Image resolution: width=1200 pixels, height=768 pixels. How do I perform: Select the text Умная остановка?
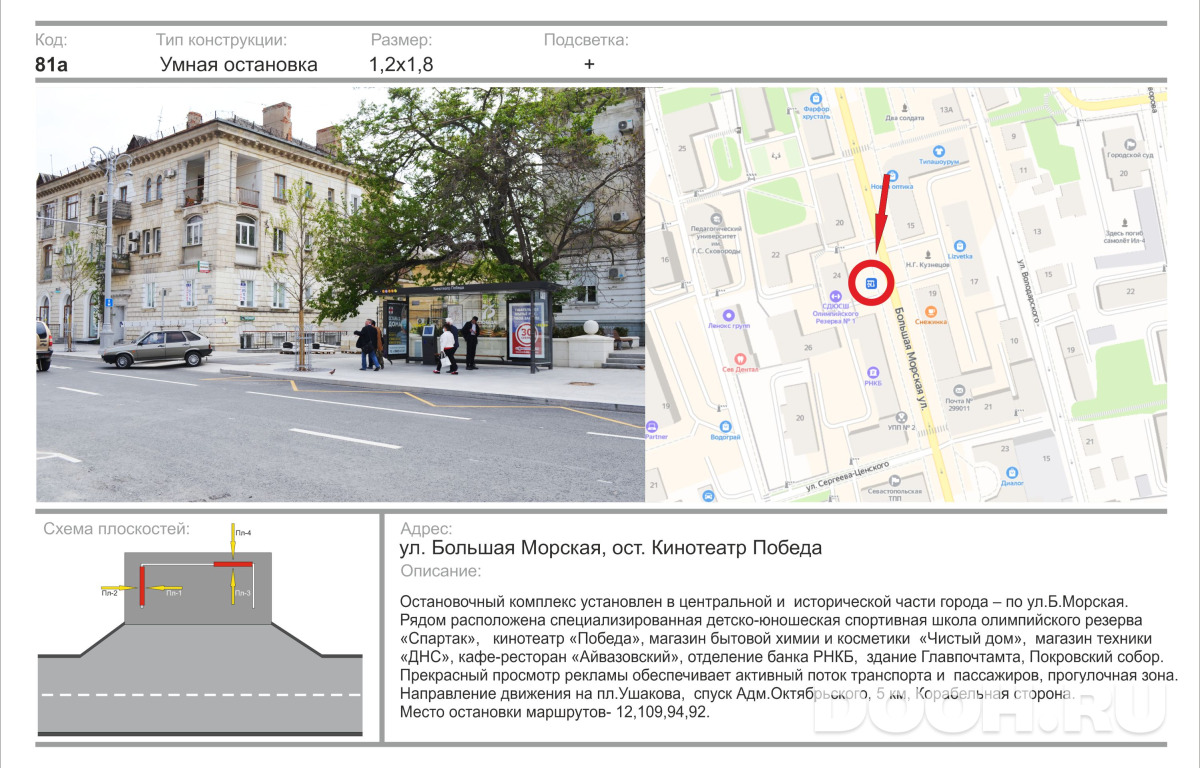(x=239, y=65)
